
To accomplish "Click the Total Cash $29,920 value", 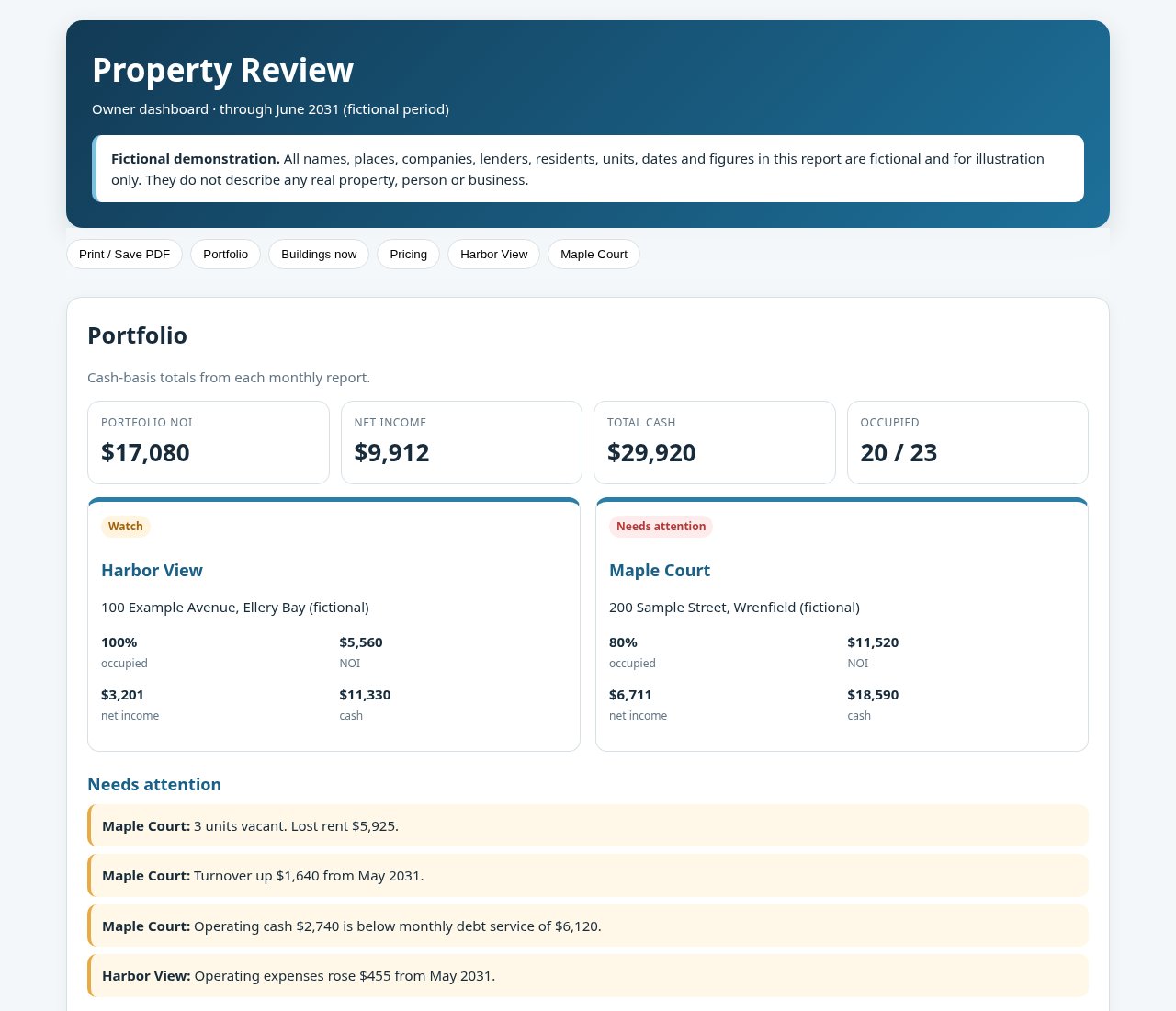I will [651, 453].
